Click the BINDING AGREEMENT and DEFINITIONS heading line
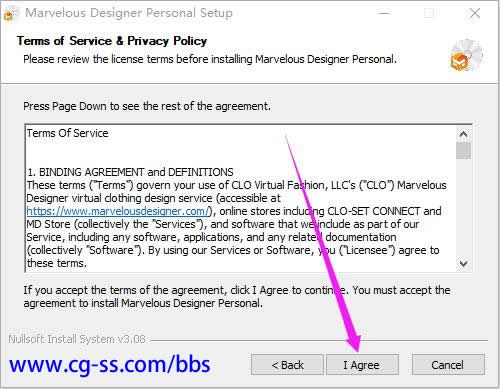 [130, 172]
